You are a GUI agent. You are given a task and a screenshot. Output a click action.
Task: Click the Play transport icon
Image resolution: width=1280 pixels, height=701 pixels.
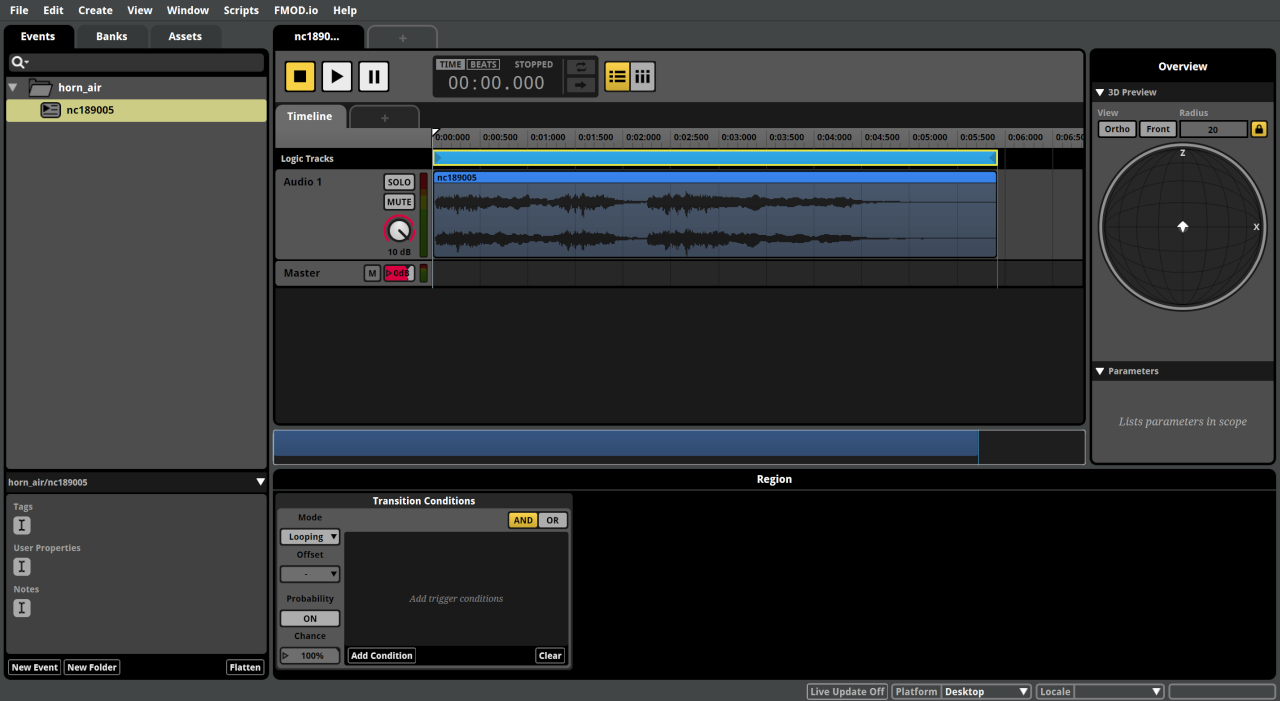pos(336,76)
